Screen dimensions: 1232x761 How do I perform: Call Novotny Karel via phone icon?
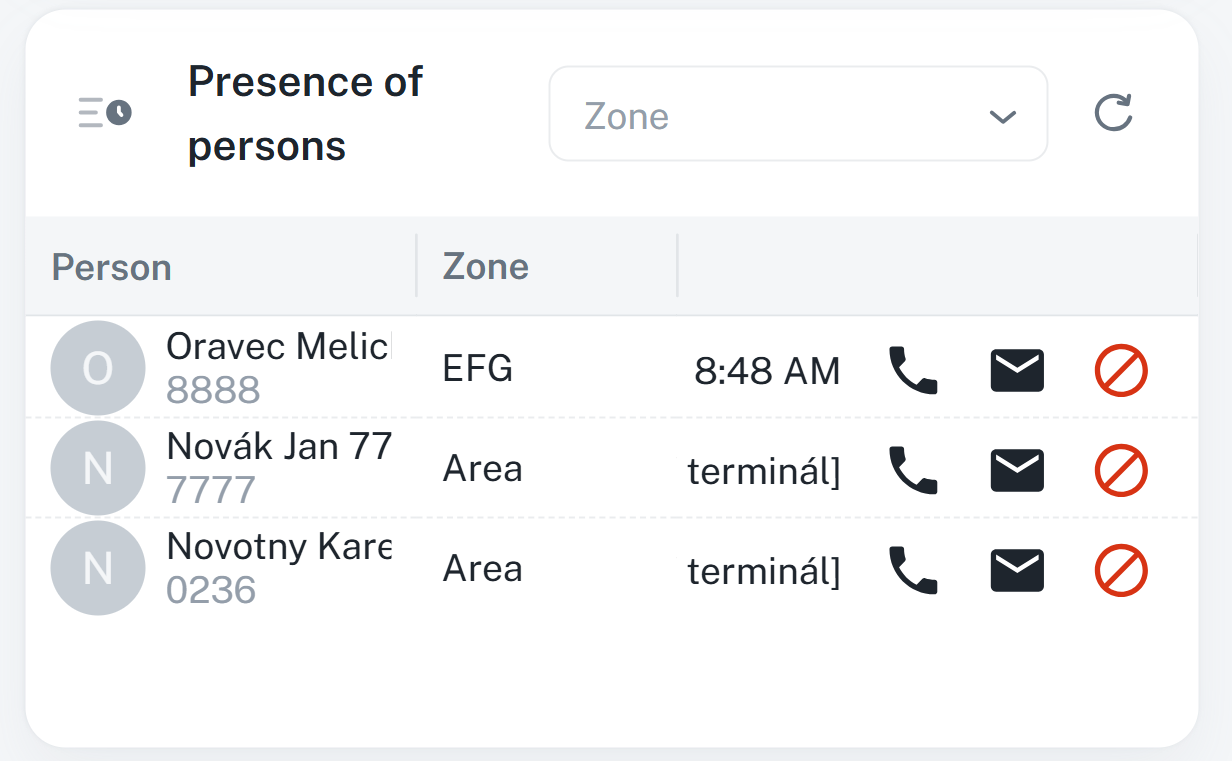coord(913,570)
